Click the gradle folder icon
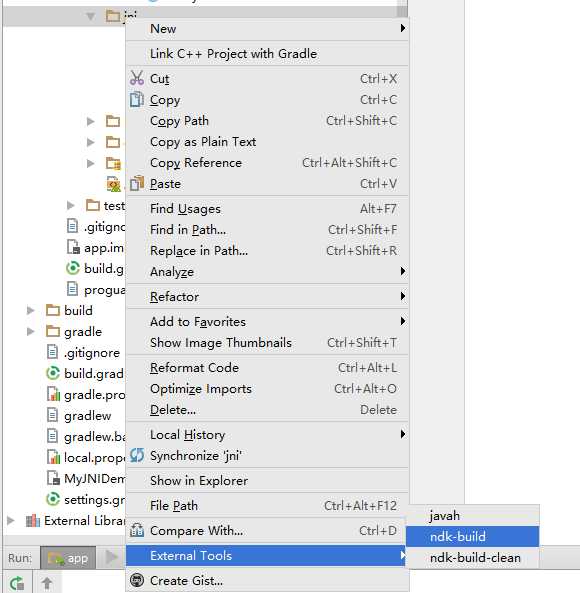This screenshot has width=580, height=593. [x=53, y=331]
